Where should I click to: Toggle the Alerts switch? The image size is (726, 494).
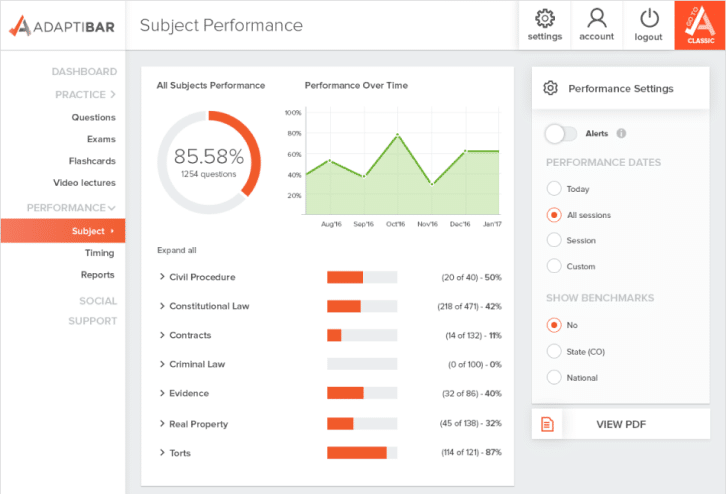561,134
